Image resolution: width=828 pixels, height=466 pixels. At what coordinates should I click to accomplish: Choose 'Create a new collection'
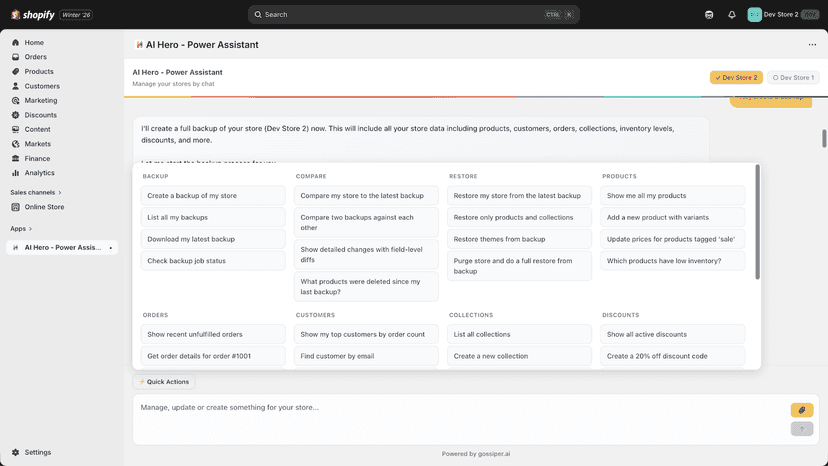click(519, 356)
